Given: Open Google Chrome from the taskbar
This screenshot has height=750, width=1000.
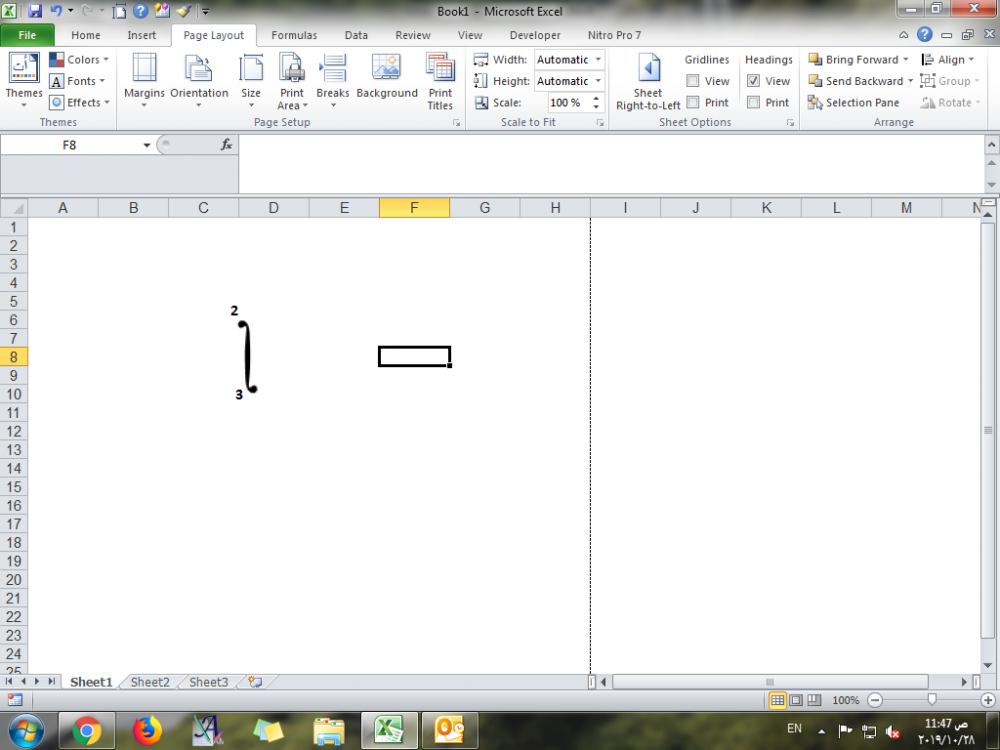Looking at the screenshot, I should click(87, 730).
